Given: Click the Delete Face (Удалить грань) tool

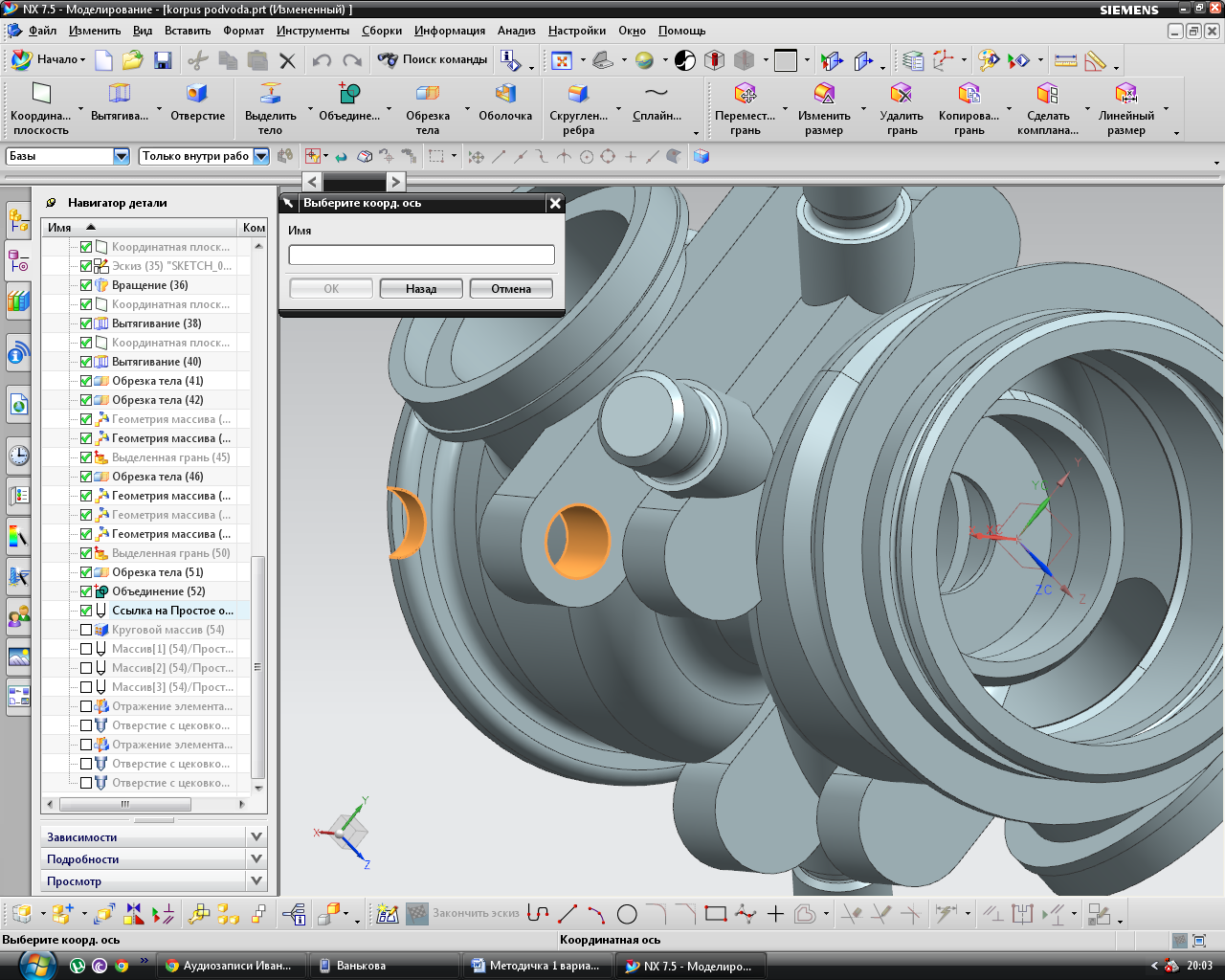Looking at the screenshot, I should tap(902, 107).
